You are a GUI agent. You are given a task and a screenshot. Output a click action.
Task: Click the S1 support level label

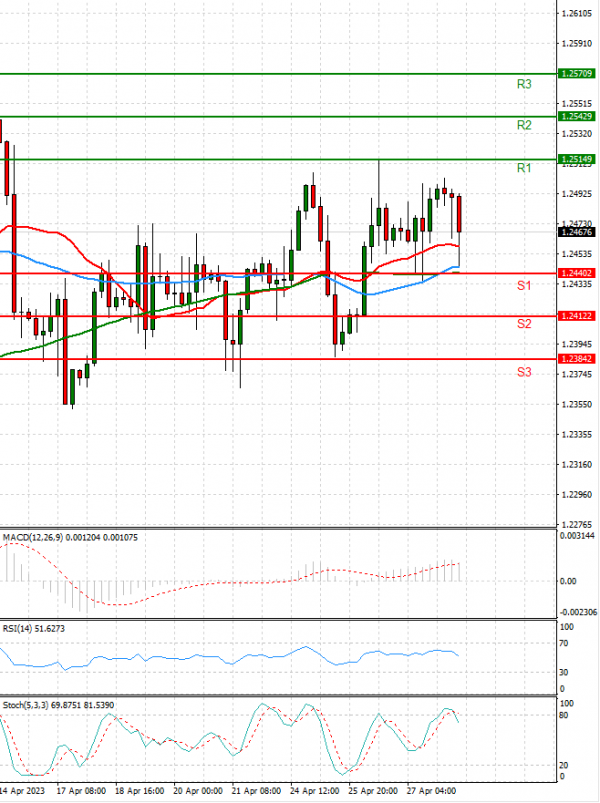click(x=523, y=286)
